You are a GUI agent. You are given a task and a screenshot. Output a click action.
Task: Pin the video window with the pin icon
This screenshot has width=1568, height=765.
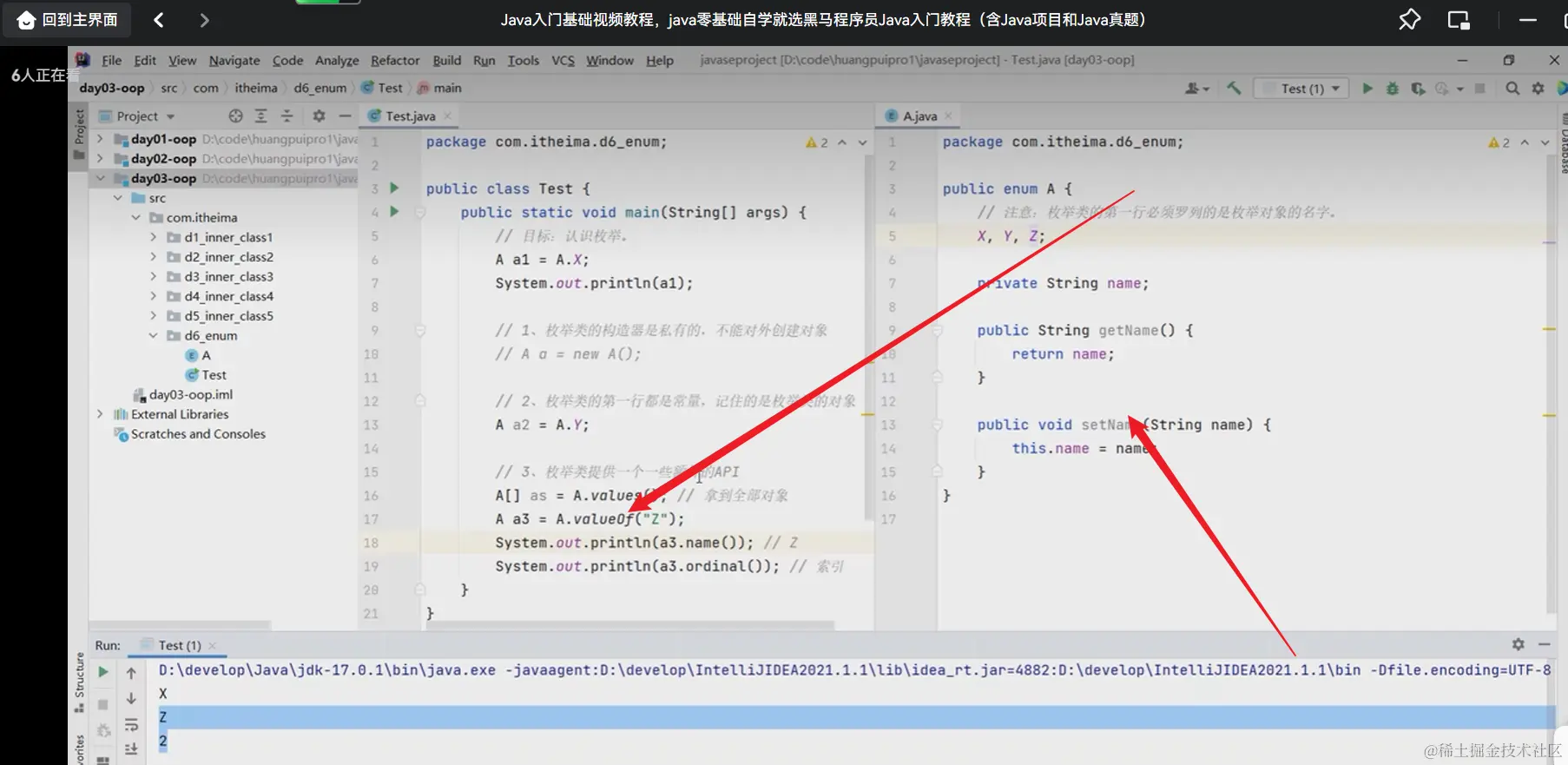[x=1409, y=19]
